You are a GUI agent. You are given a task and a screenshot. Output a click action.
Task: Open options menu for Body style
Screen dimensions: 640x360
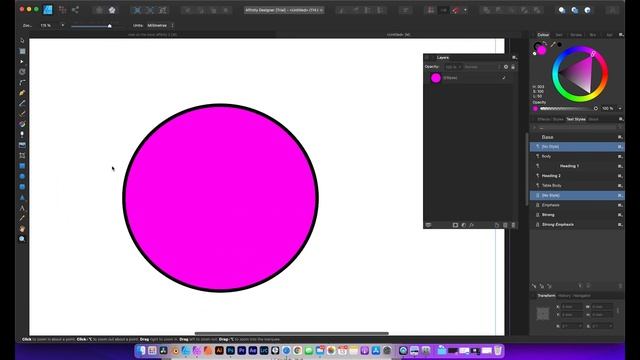pyautogui.click(x=620, y=156)
